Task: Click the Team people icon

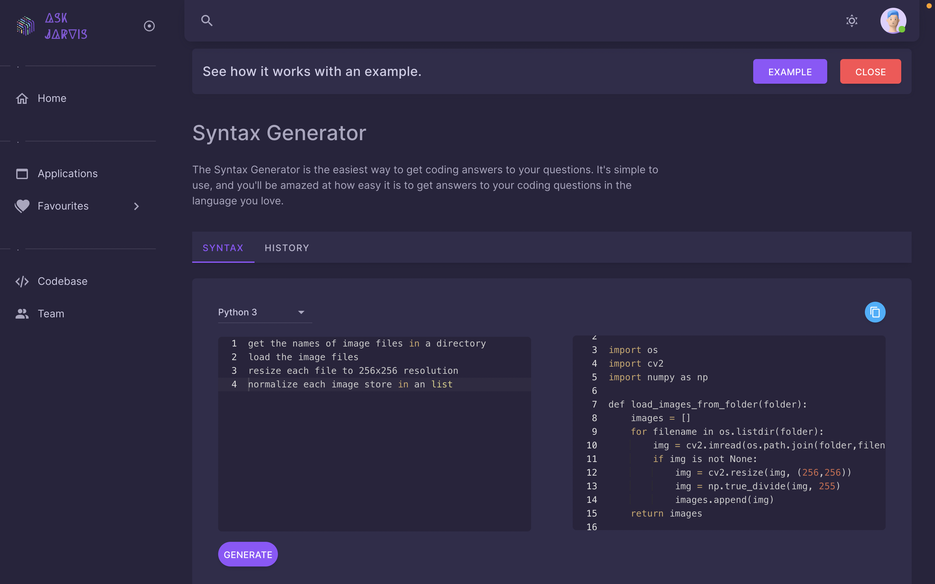Action: (x=21, y=313)
